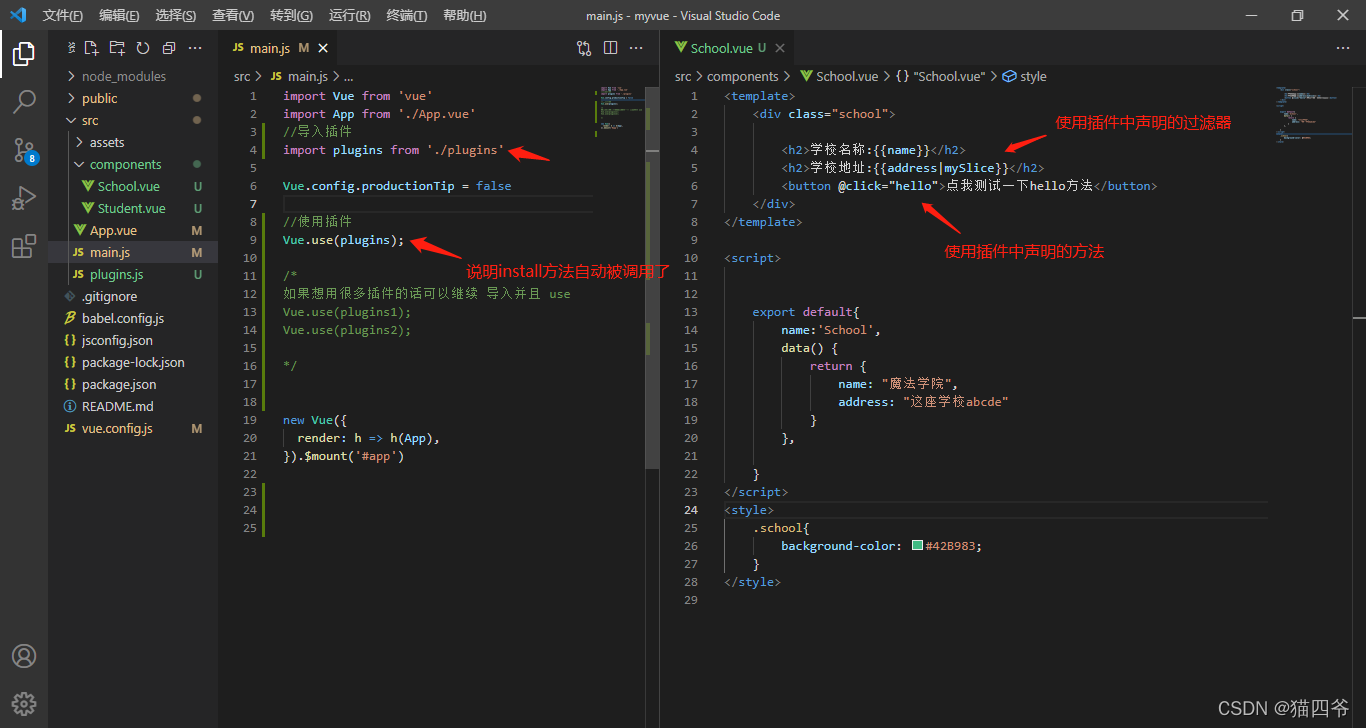
Task: Split the main.js editor right
Action: 610,48
